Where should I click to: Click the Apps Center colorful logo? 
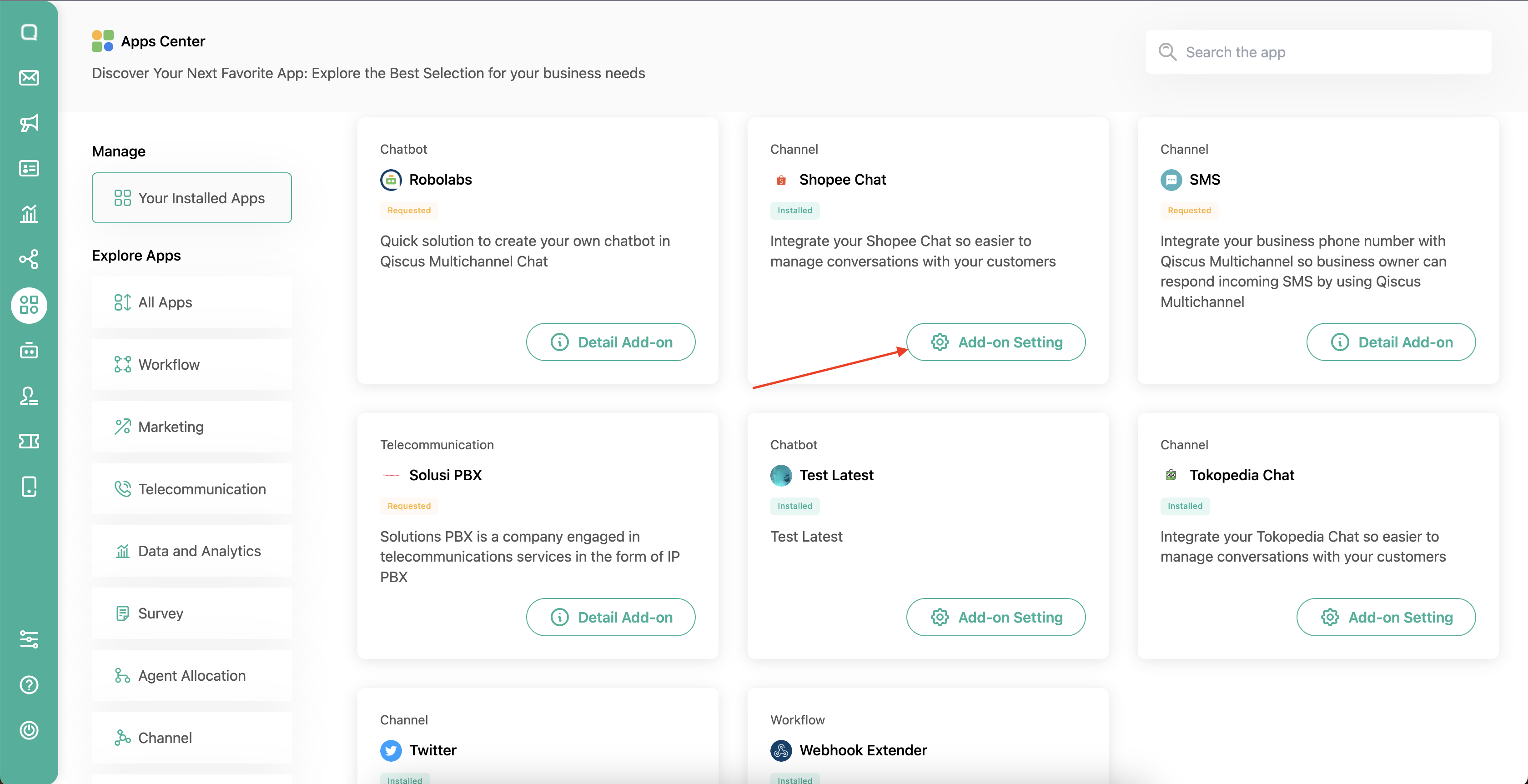coord(103,41)
